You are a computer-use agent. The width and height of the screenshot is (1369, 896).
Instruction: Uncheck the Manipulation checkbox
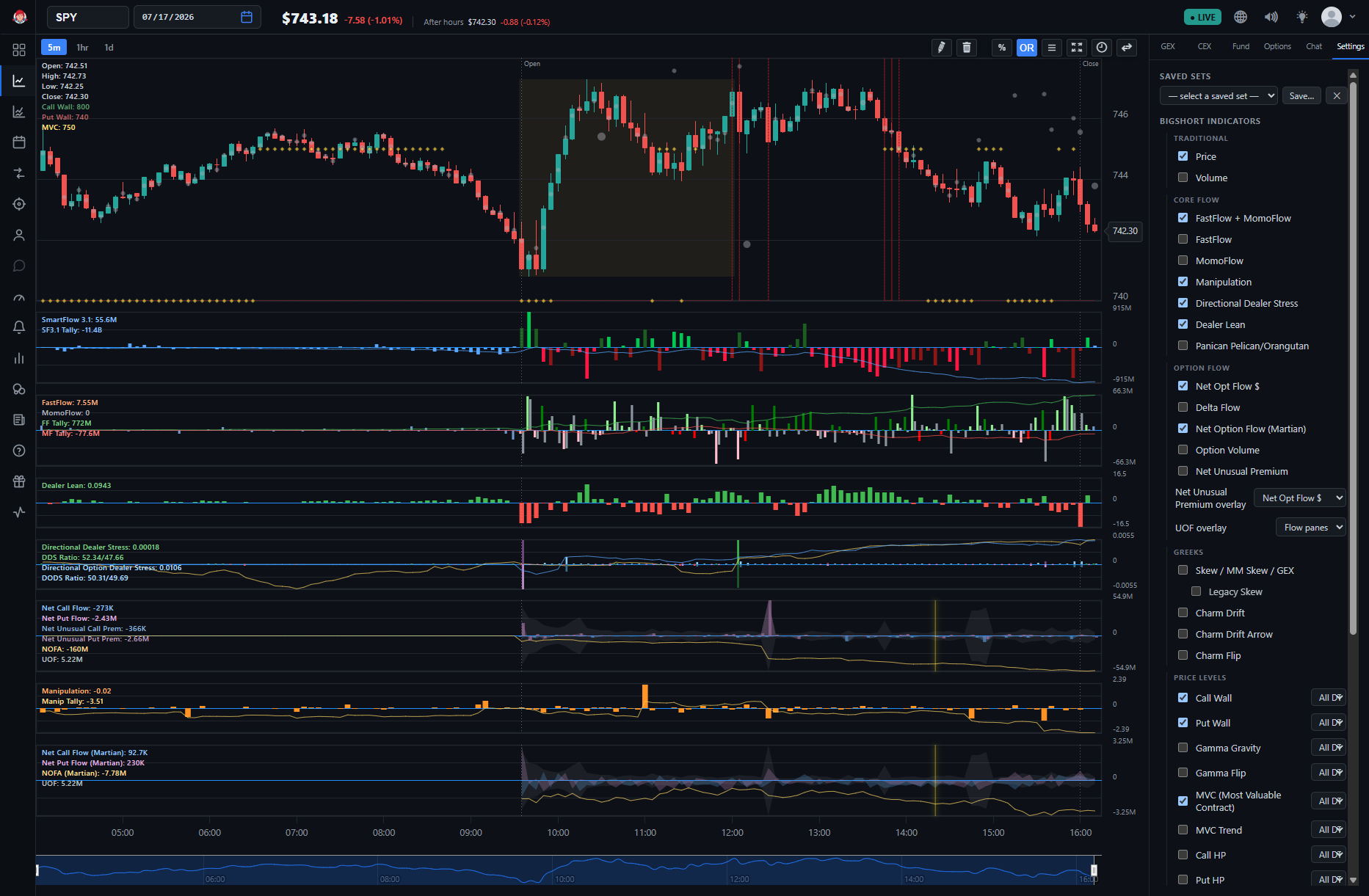(x=1183, y=282)
